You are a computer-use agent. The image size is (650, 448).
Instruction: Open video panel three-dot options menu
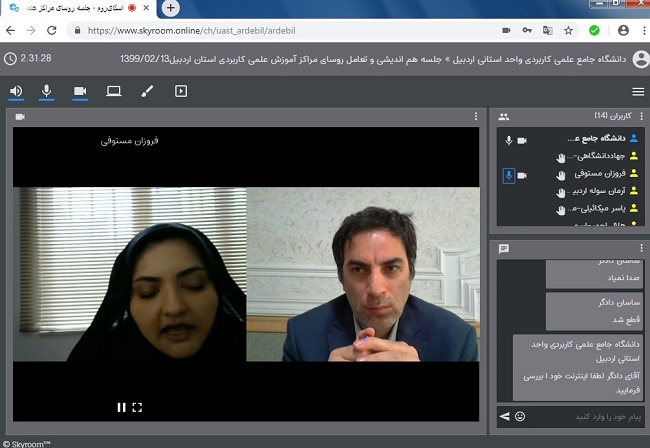tap(475, 117)
